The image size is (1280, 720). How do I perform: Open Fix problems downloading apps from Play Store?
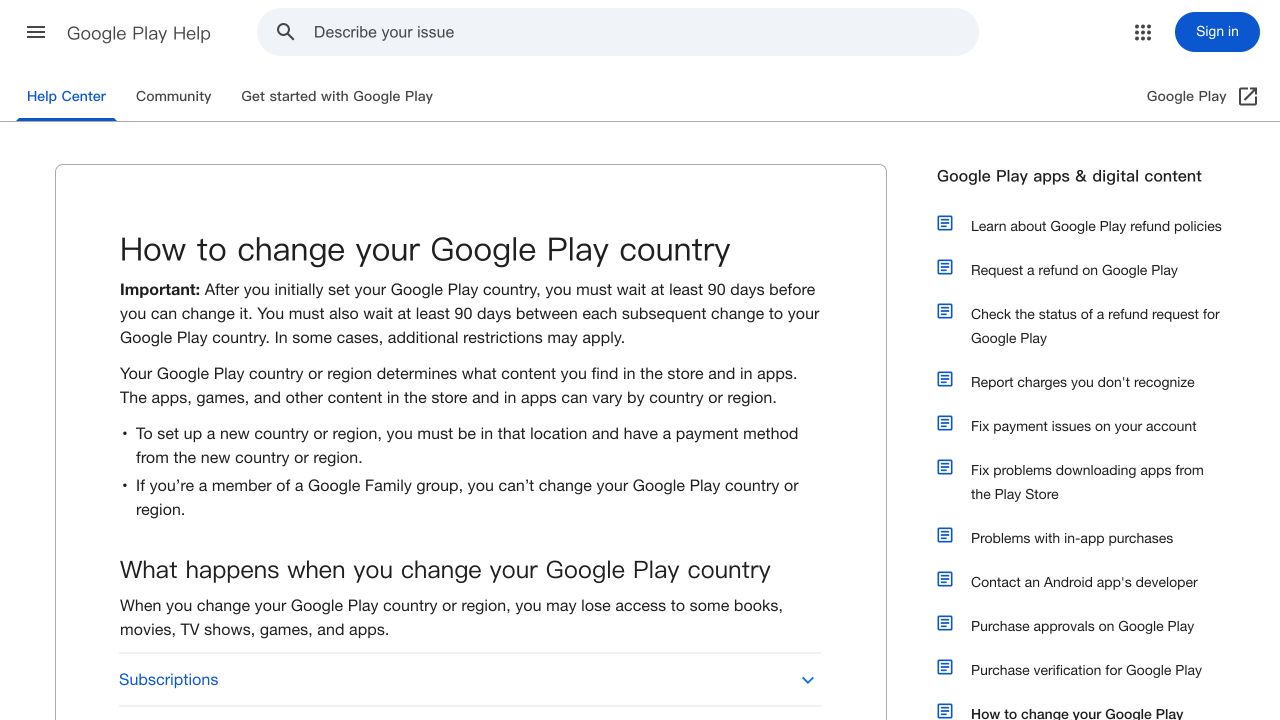(1087, 482)
